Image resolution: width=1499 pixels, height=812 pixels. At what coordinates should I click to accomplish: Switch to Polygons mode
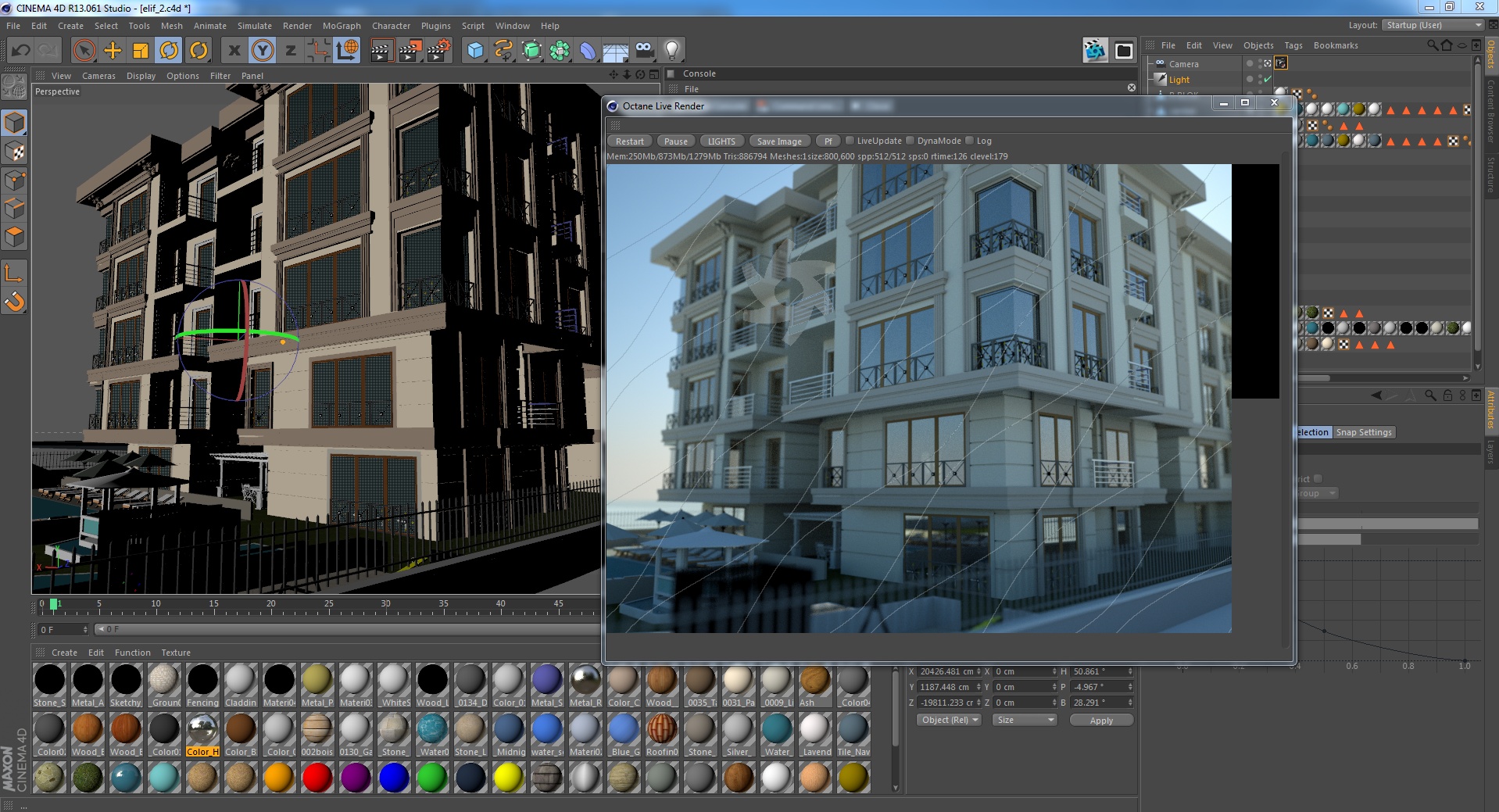pos(15,237)
